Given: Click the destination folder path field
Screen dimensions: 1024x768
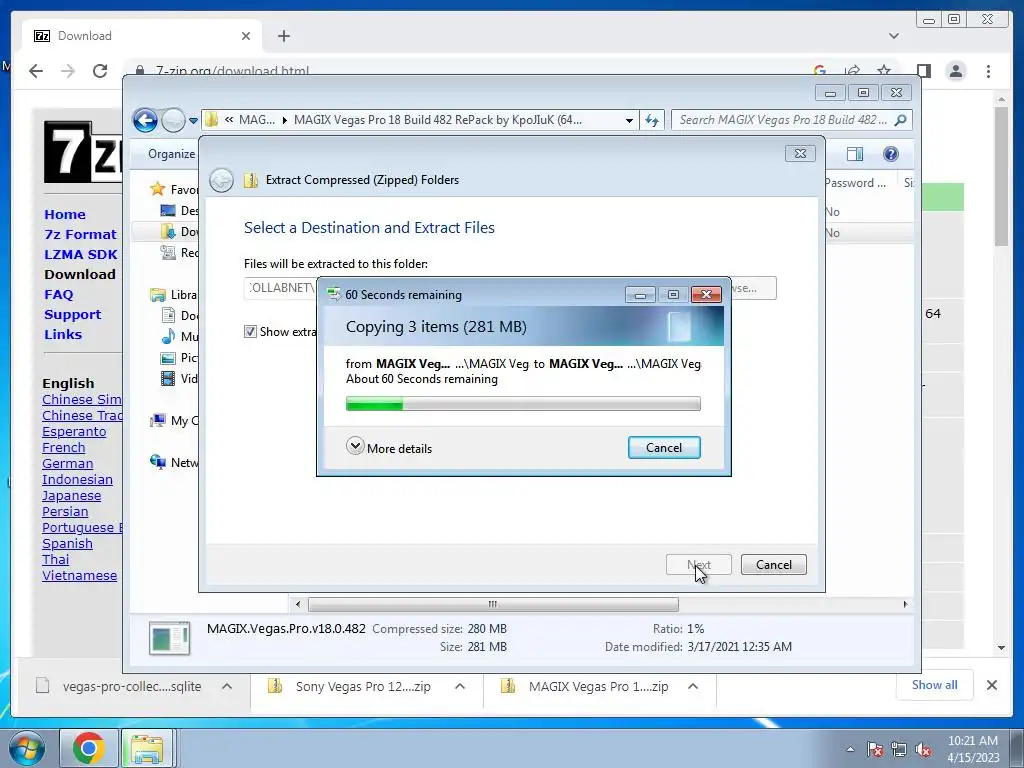Looking at the screenshot, I should tap(280, 288).
